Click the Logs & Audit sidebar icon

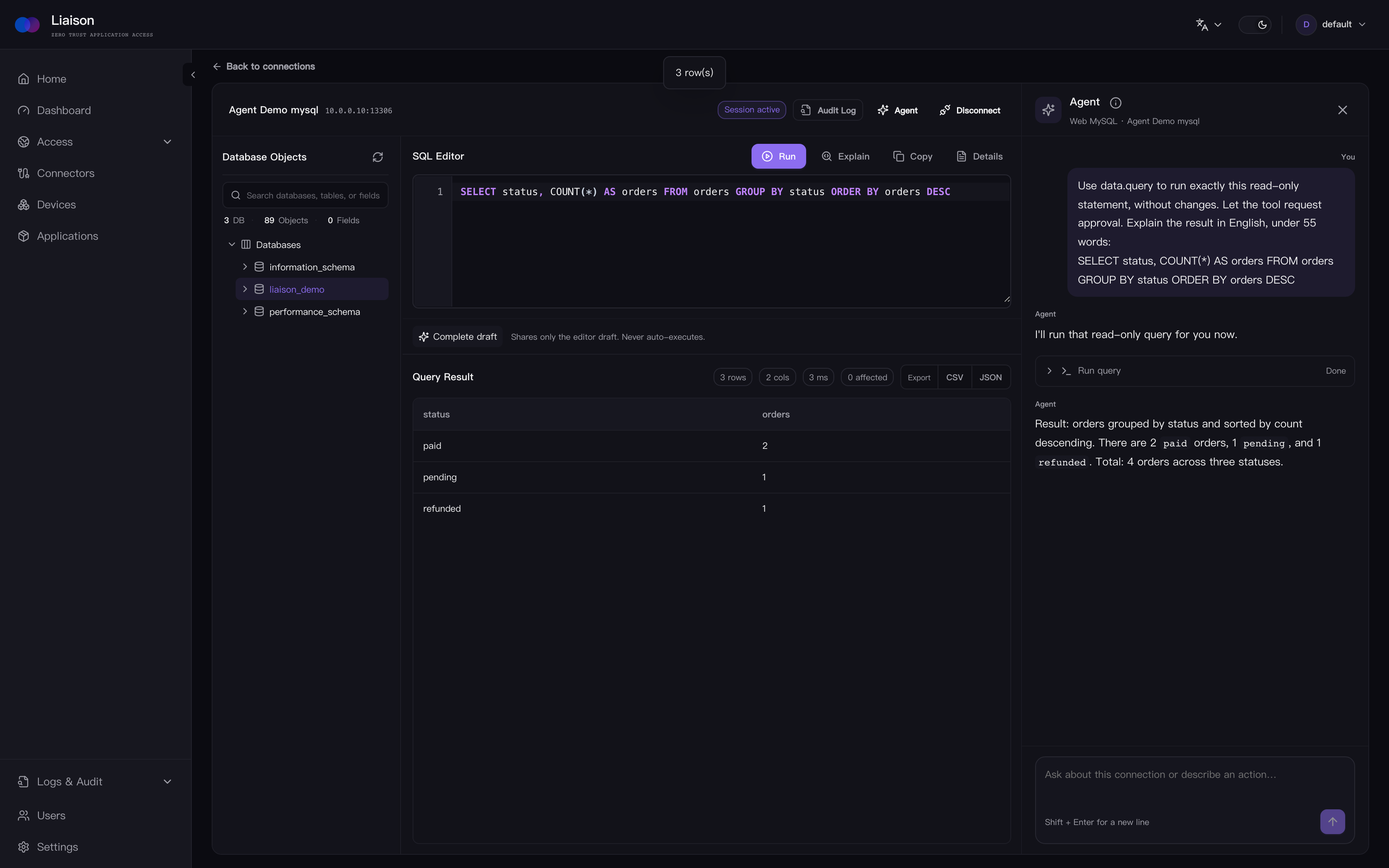point(24,782)
